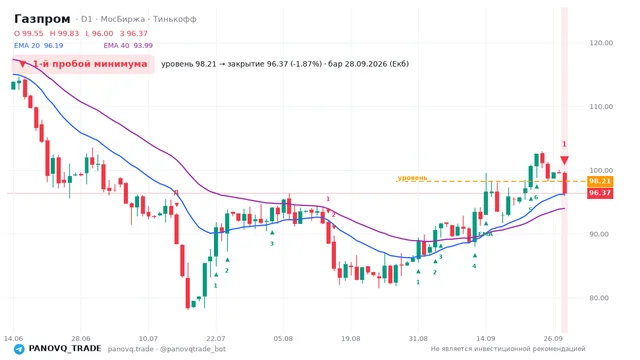
Task: Click the 26.09 date axis label
Action: pos(553,338)
